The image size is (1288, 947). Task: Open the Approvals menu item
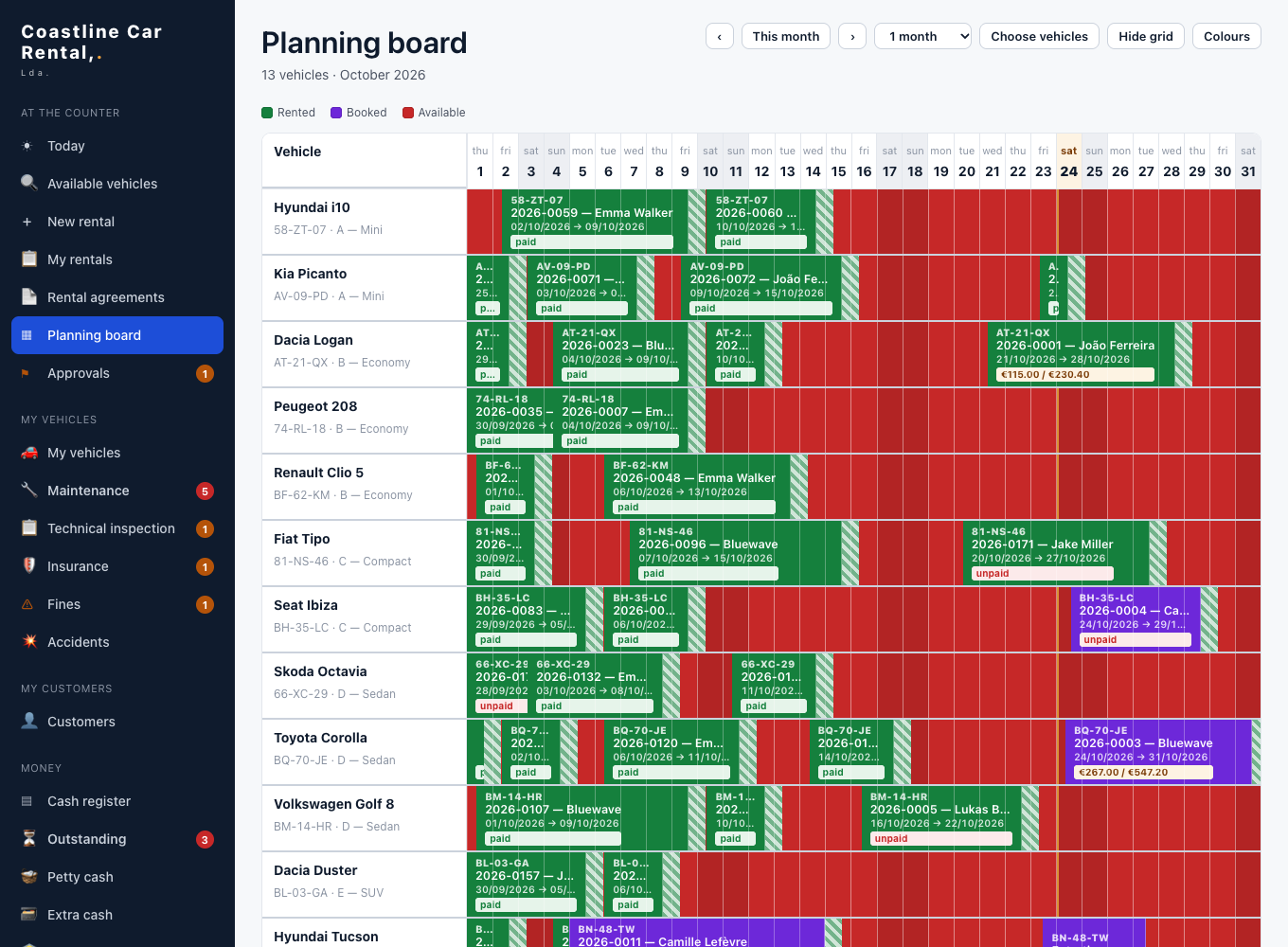(x=117, y=373)
